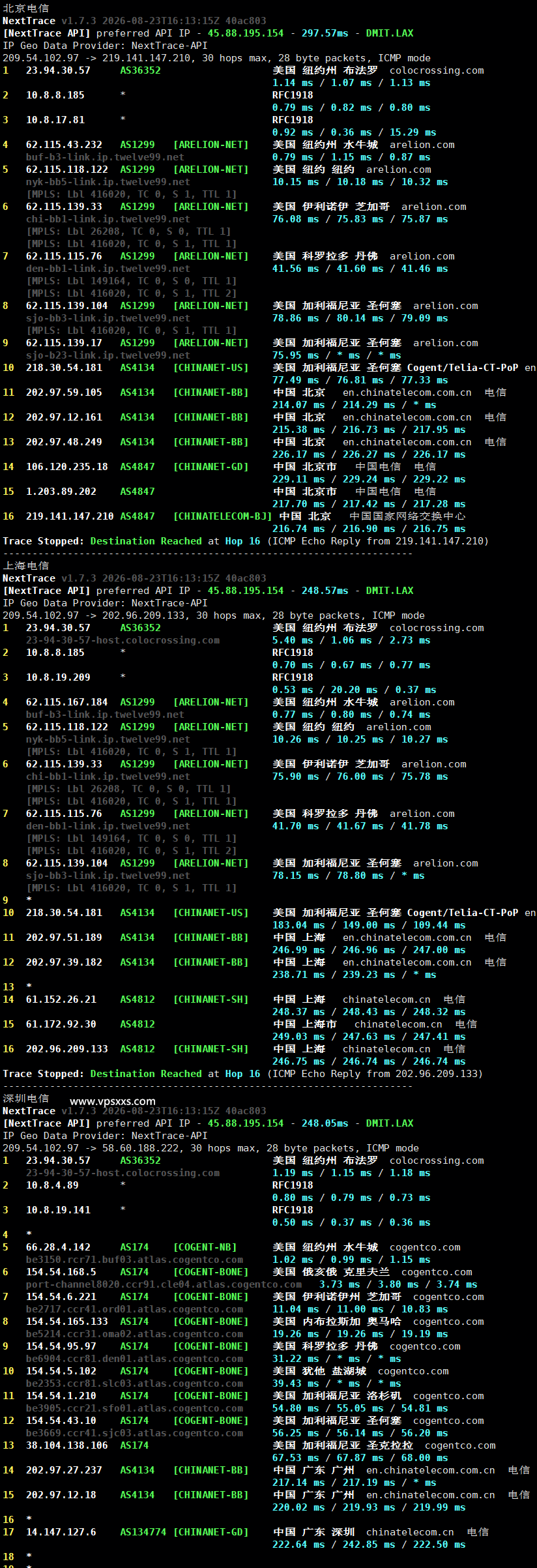Screen dimensions: 537x1568
Task: Click hop IP 154.54.6.221
Action: (x=61, y=1297)
